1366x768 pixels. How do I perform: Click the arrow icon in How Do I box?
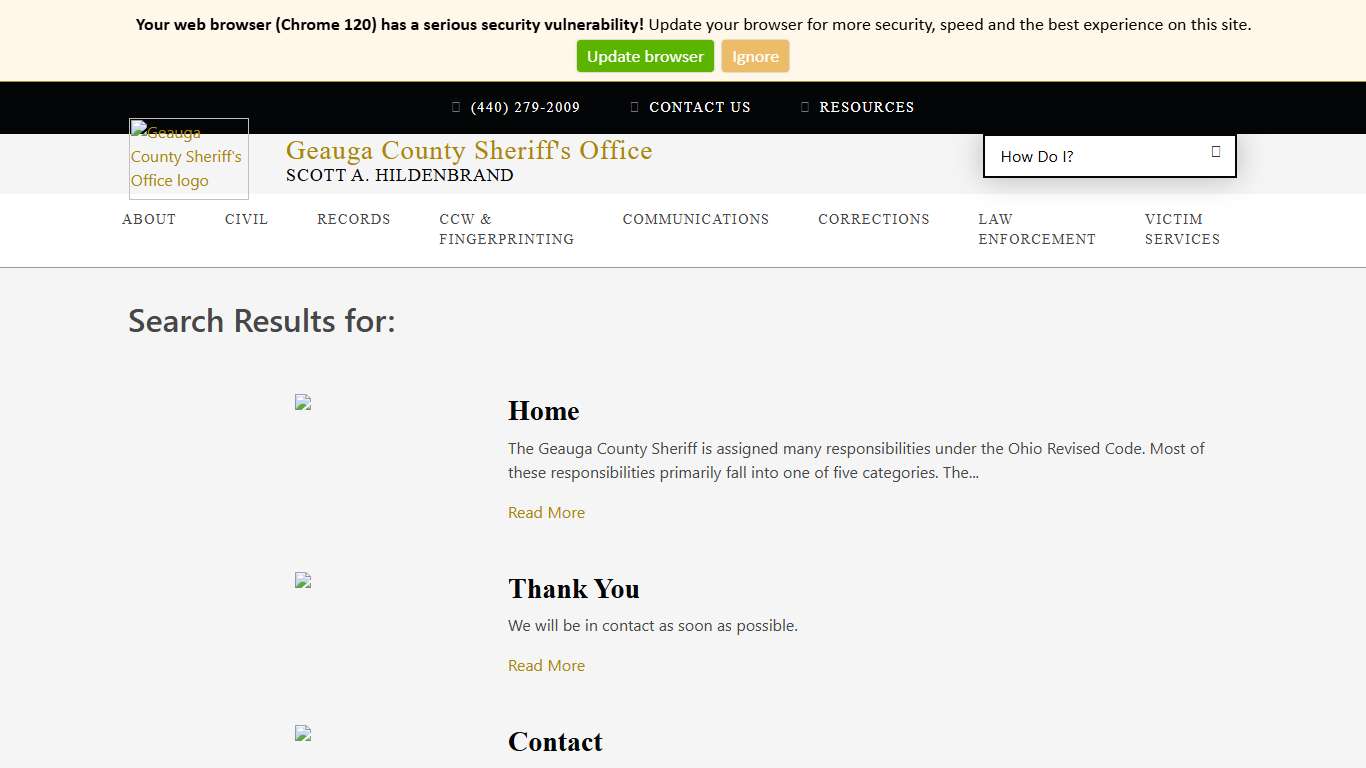tap(1215, 150)
